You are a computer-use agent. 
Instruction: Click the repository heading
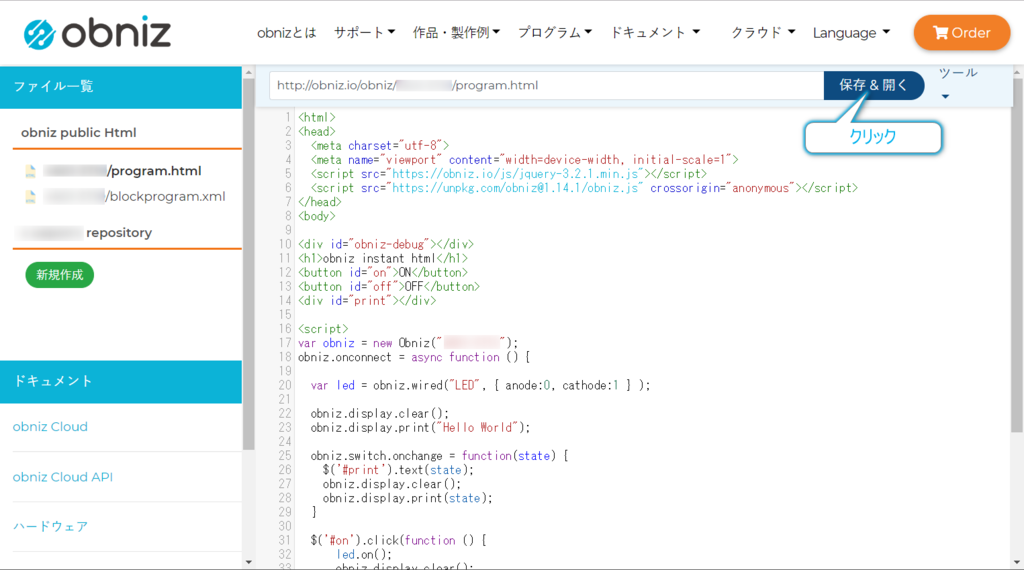(118, 233)
